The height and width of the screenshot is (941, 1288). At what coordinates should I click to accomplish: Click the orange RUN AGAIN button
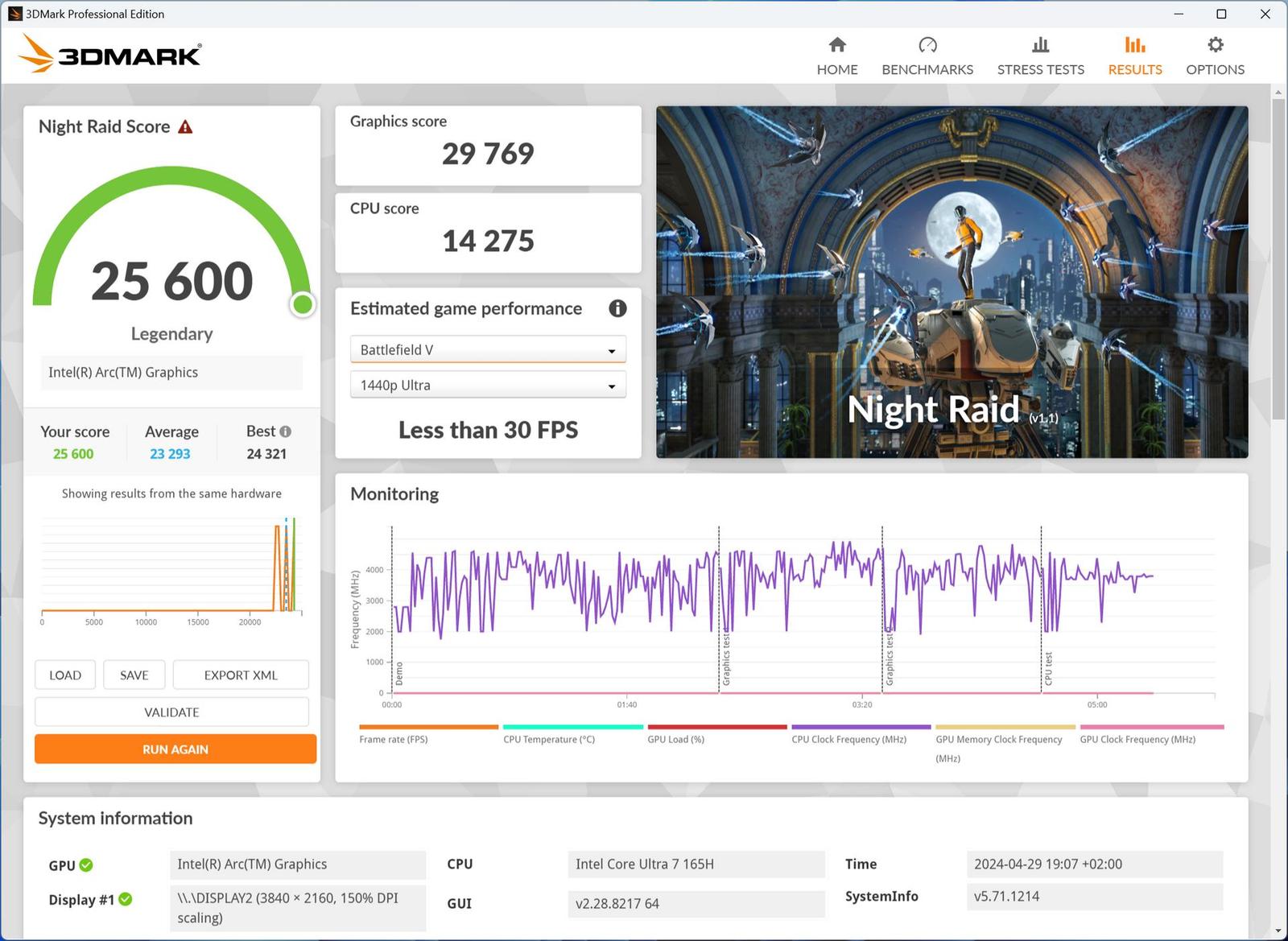tap(175, 749)
